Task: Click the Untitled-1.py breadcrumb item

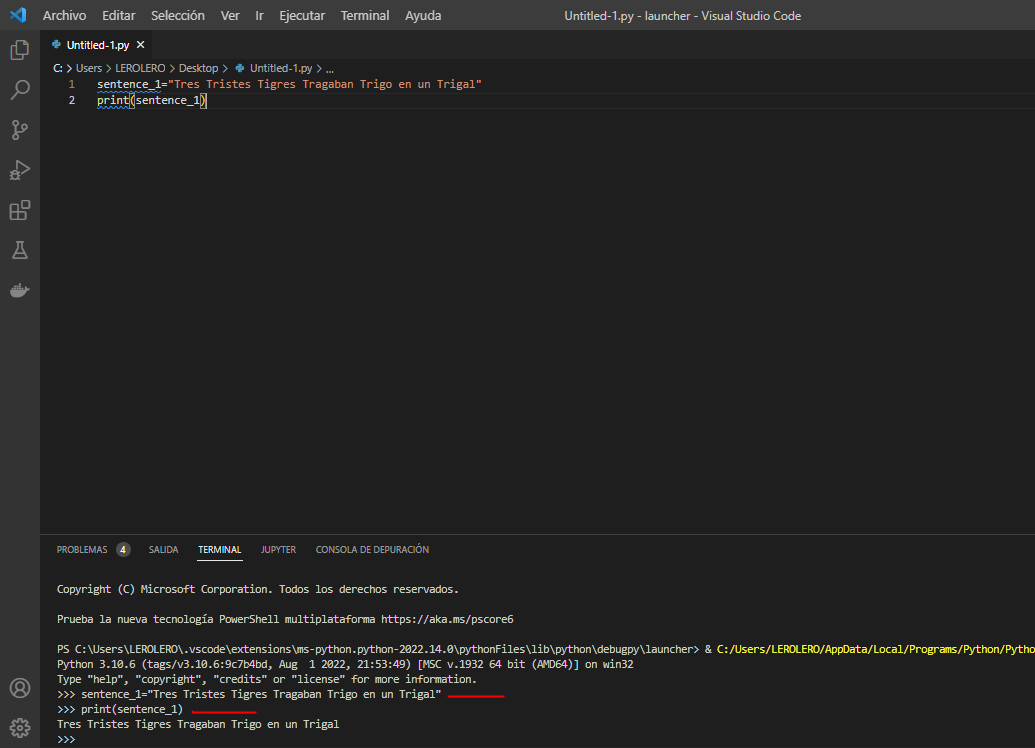Action: tap(280, 68)
